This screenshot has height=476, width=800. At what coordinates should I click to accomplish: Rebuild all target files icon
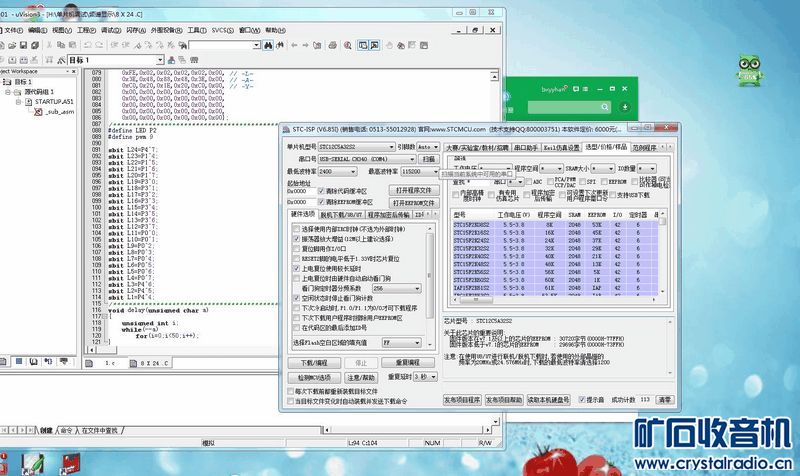pyautogui.click(x=24, y=60)
